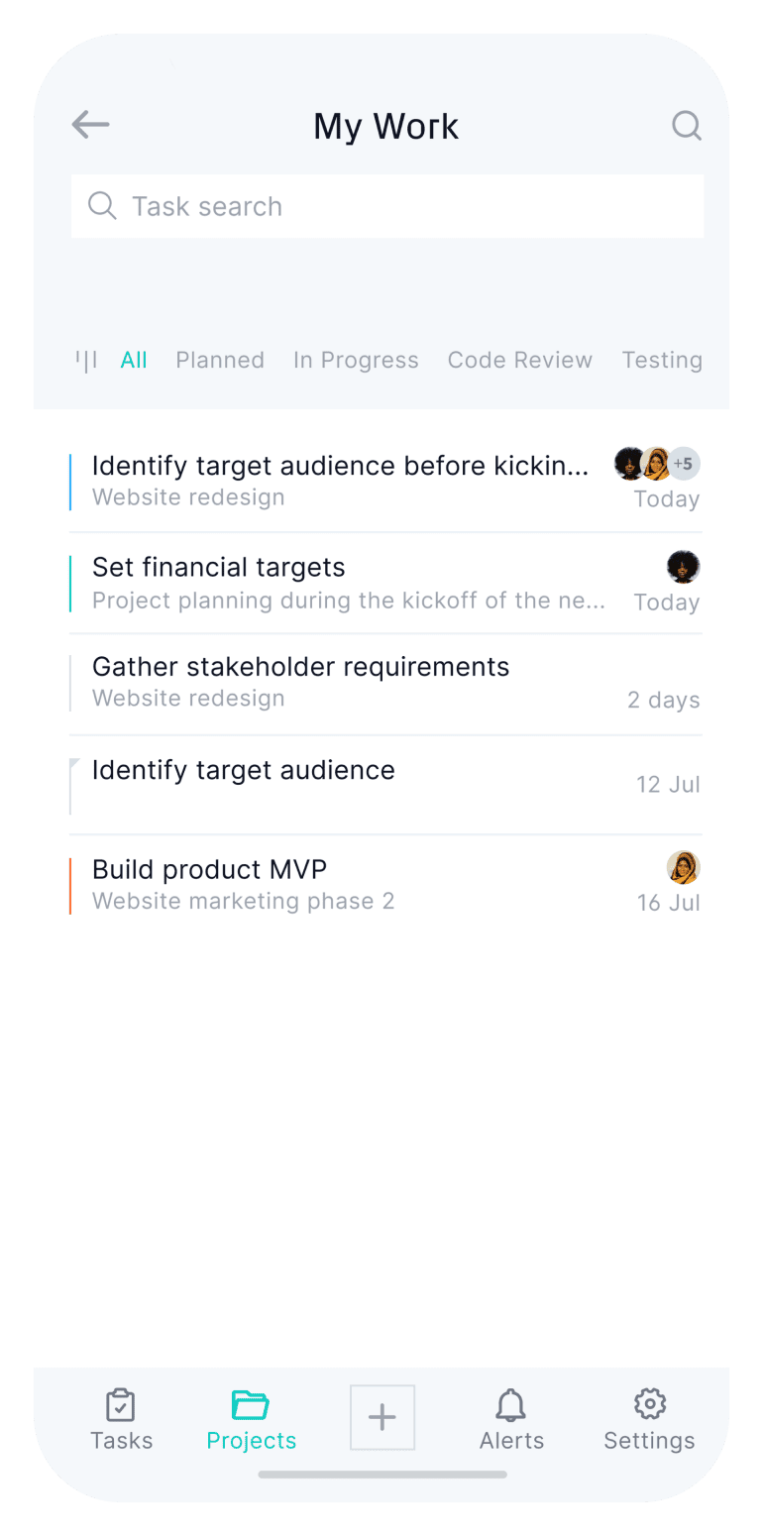Tap the assignee avatar on Build product MVP

(683, 866)
